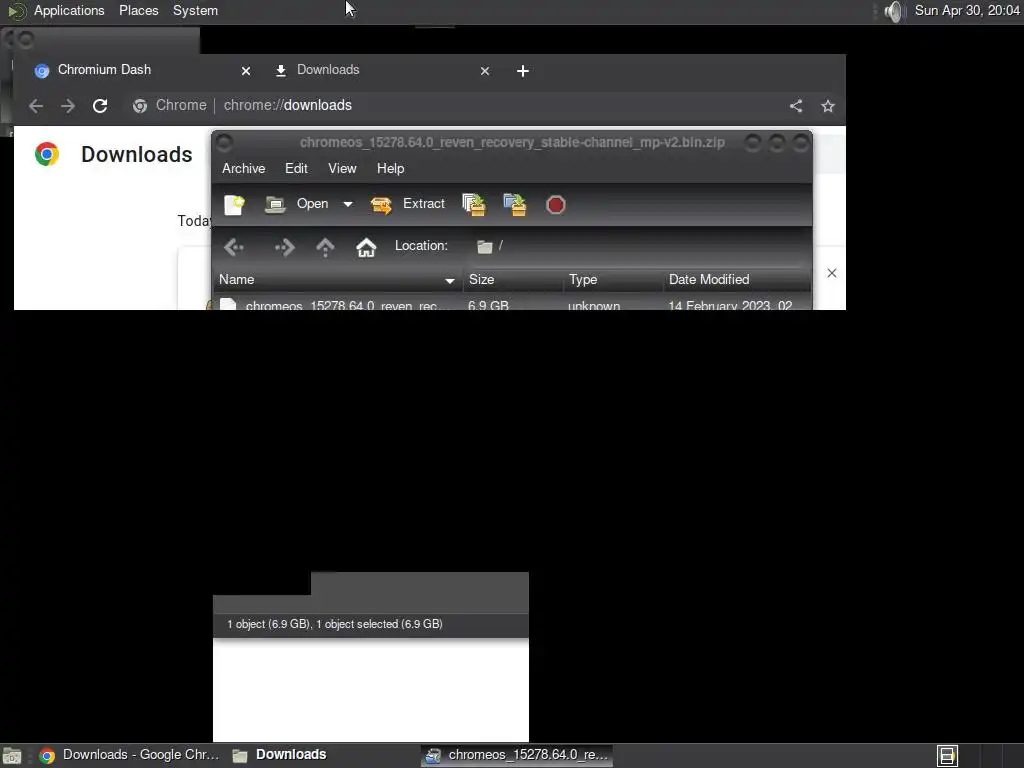Image resolution: width=1024 pixels, height=768 pixels.
Task: Sort archive list by Date Modified column
Action: pos(737,280)
